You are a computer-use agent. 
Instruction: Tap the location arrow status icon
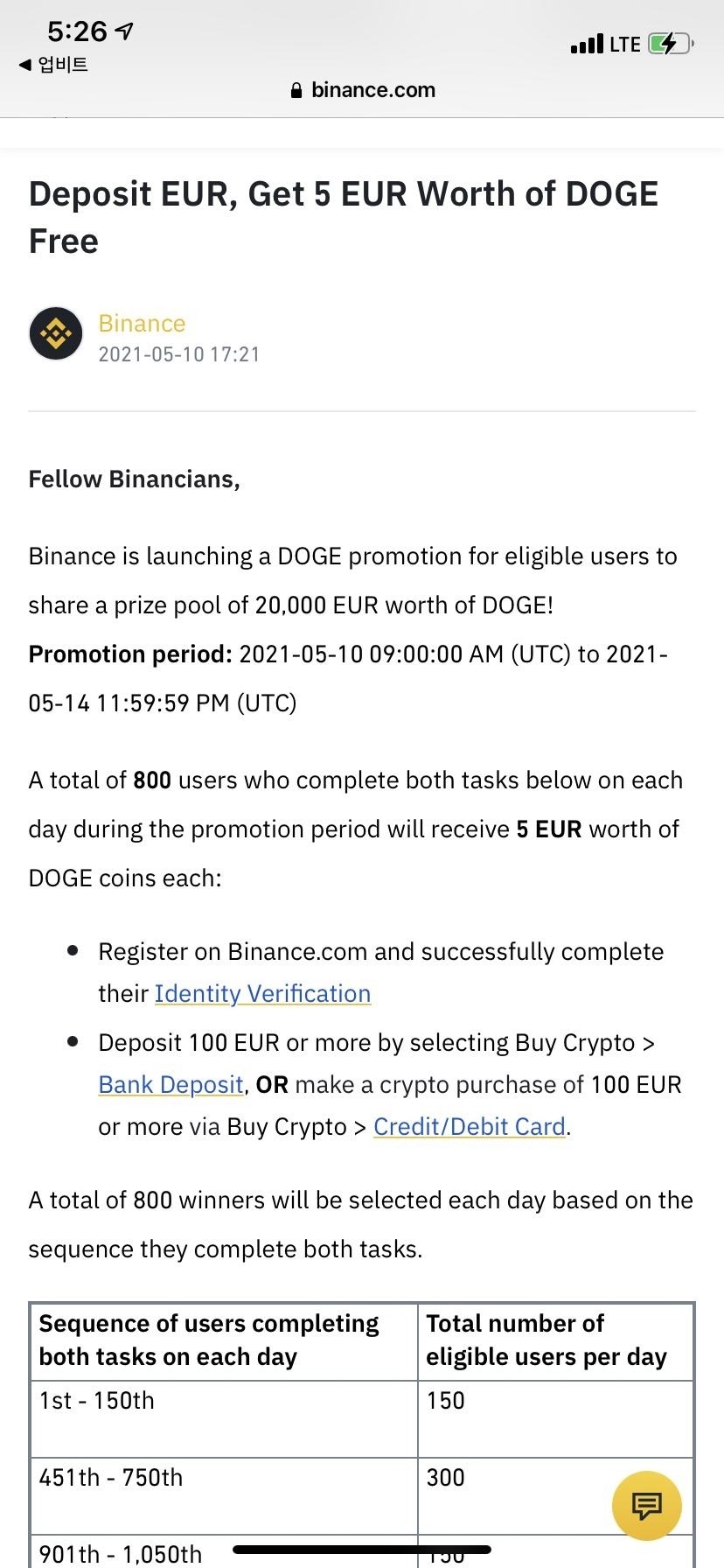click(125, 31)
